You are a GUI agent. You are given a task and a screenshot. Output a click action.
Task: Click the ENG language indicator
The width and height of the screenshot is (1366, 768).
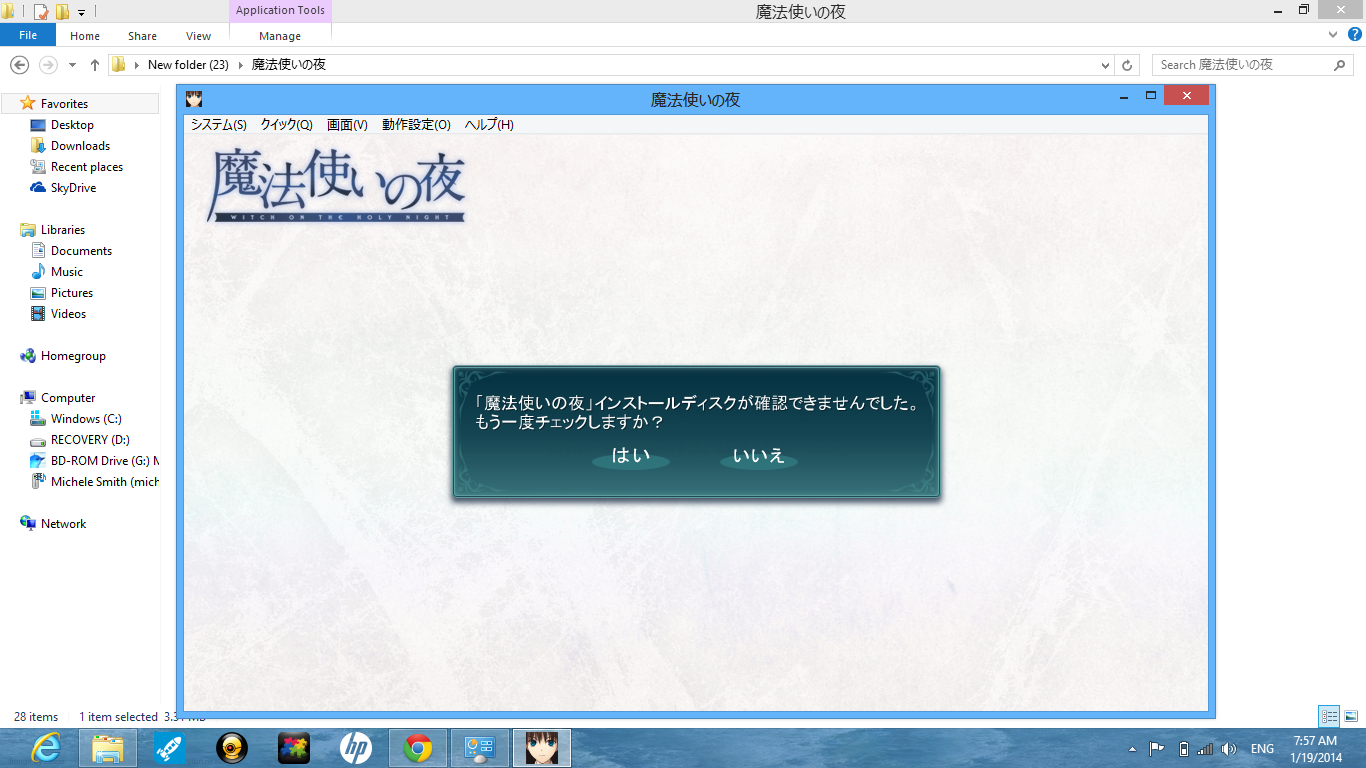(x=1262, y=749)
